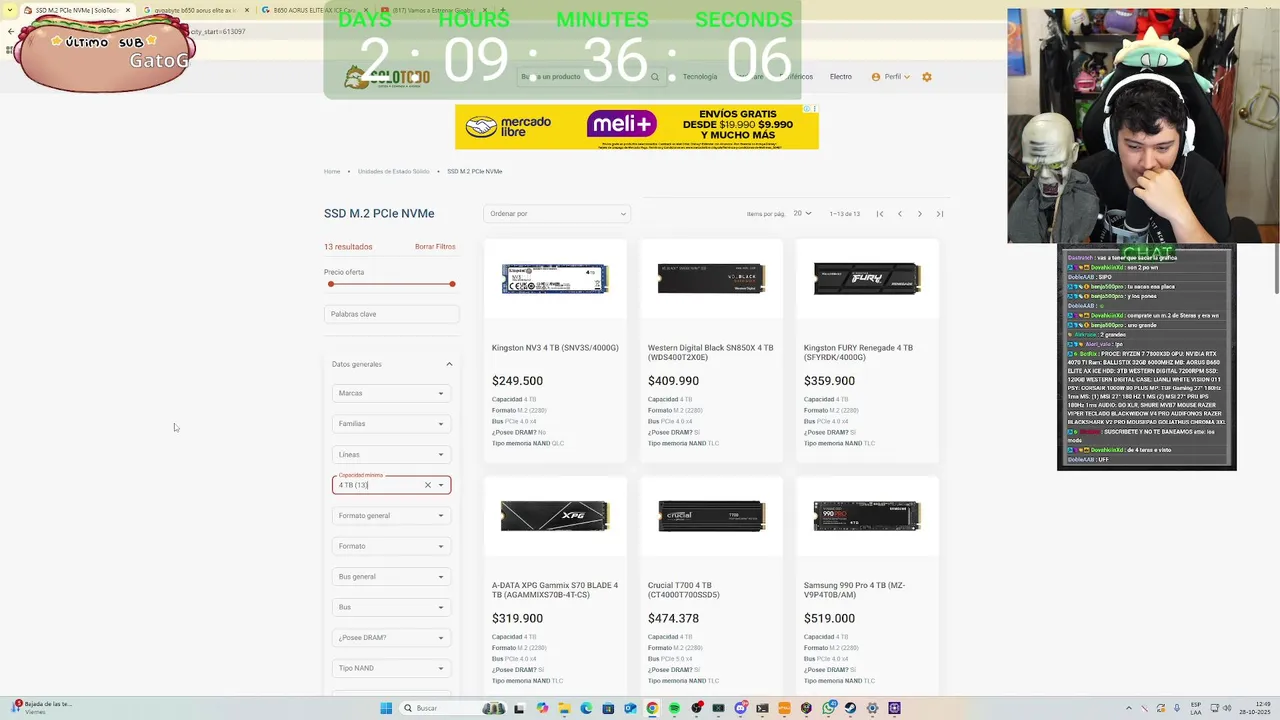Open the Electro menu in site header
The image size is (1280, 720).
tap(841, 77)
